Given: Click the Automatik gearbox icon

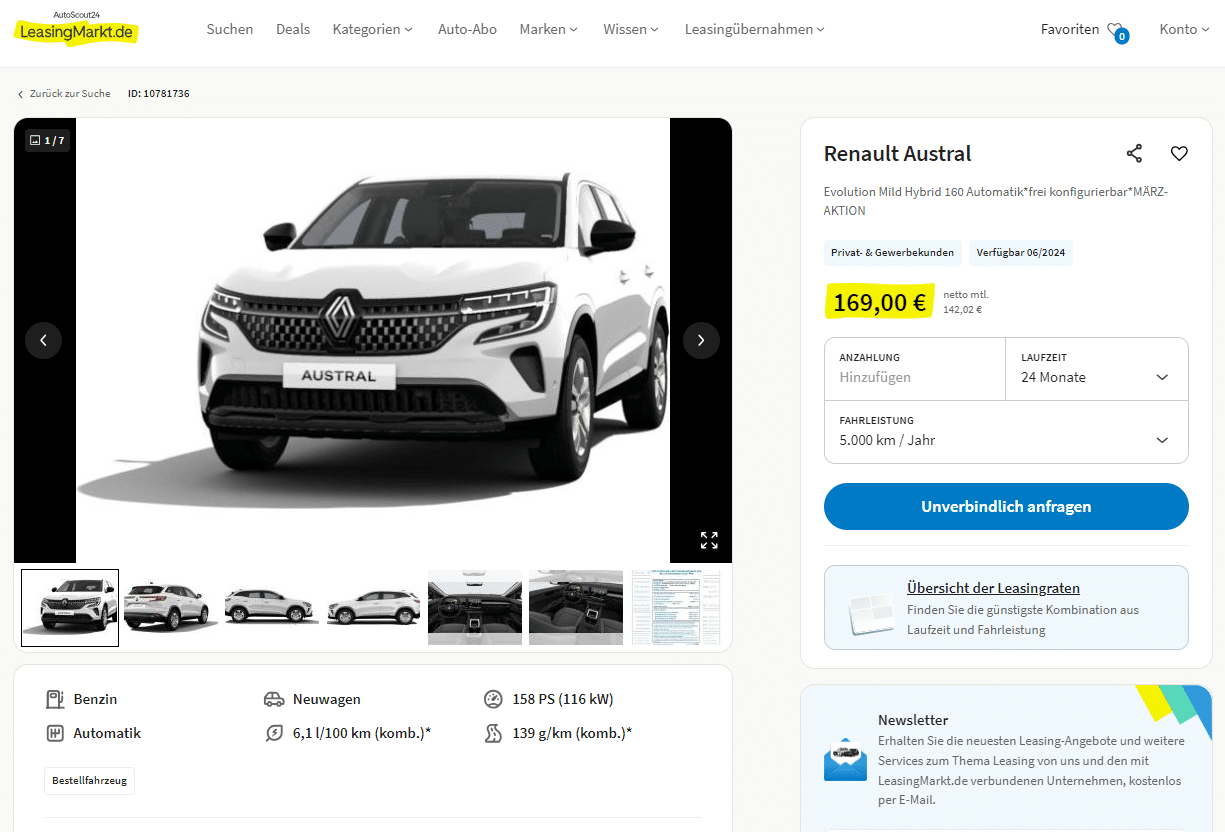Looking at the screenshot, I should (x=55, y=733).
